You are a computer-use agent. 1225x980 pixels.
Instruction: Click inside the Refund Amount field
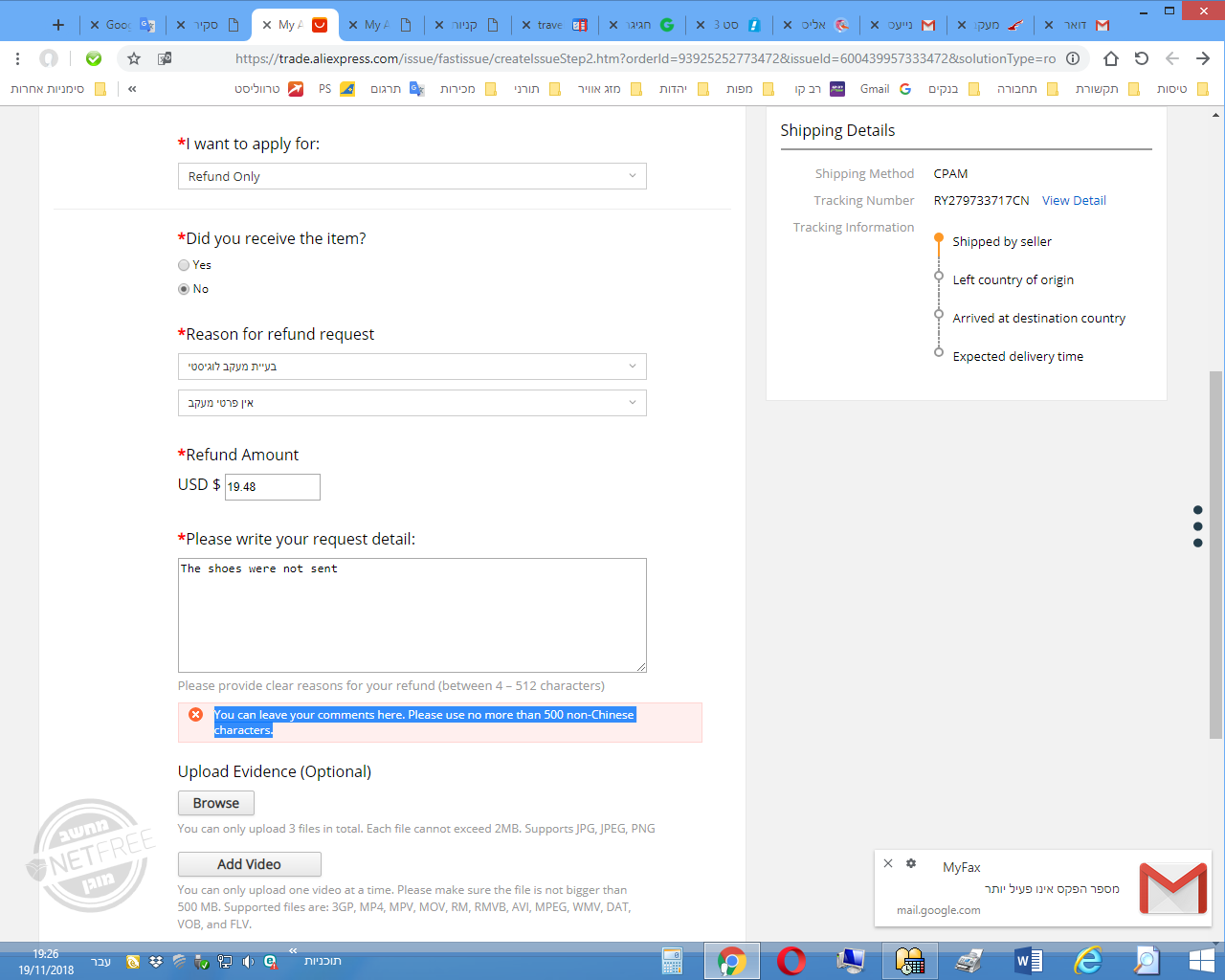click(x=271, y=486)
